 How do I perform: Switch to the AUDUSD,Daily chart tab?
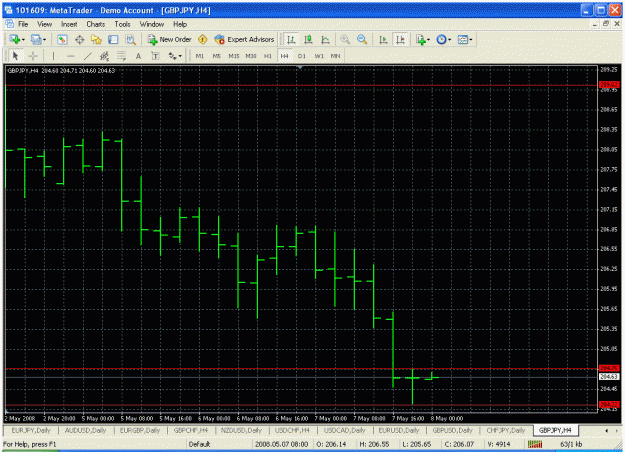point(85,430)
